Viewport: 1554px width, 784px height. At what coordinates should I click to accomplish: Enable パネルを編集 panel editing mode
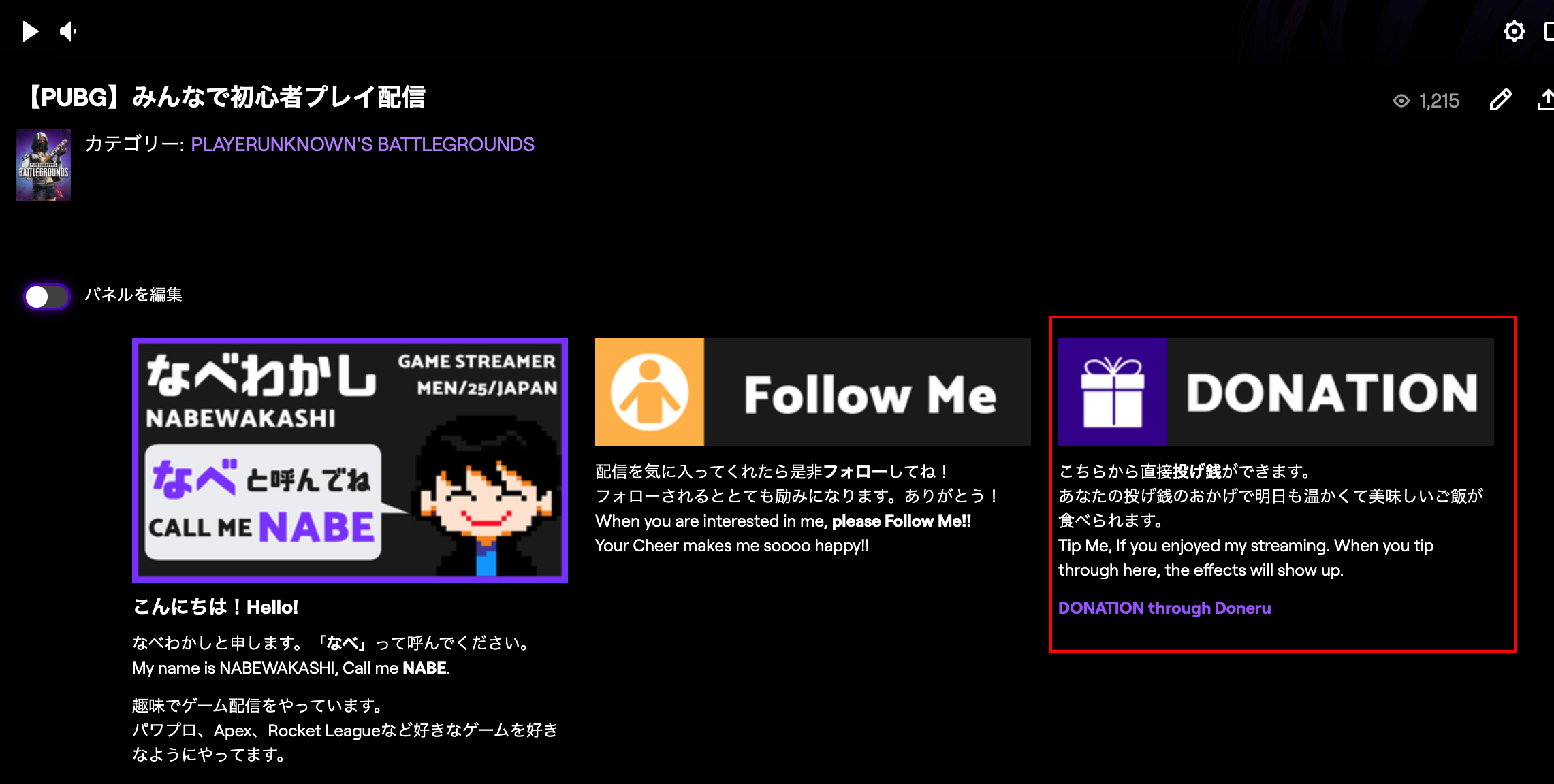[x=47, y=294]
